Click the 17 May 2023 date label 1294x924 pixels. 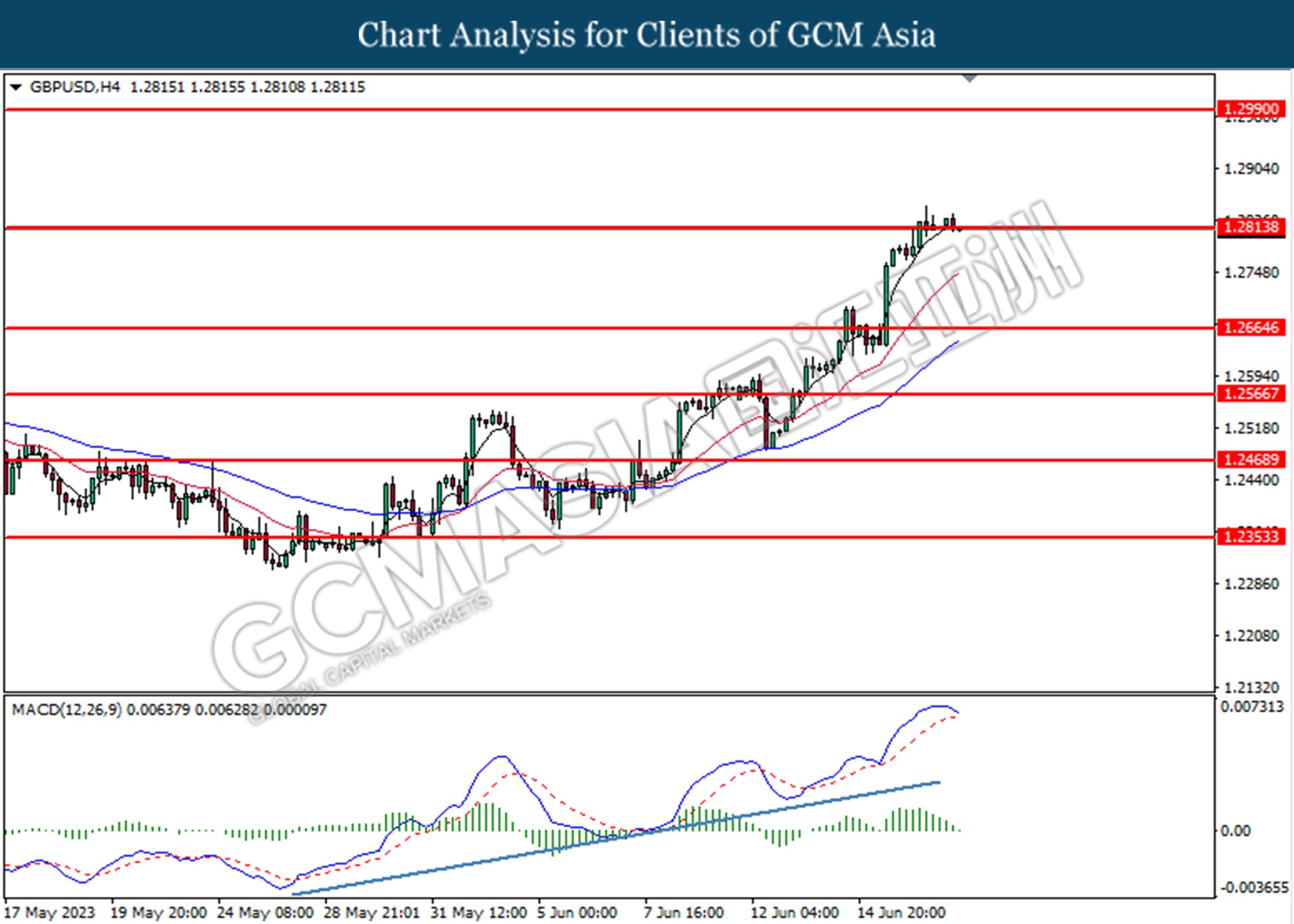[50, 912]
